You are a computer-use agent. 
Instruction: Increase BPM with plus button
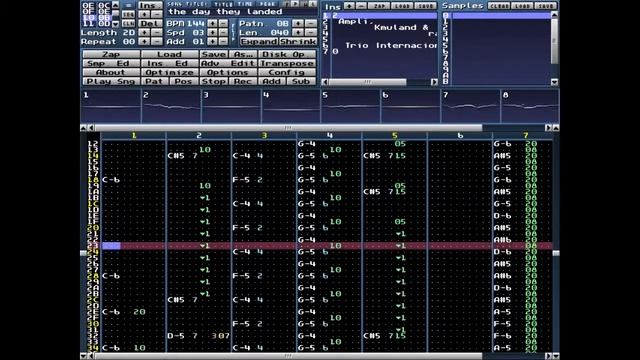point(212,24)
